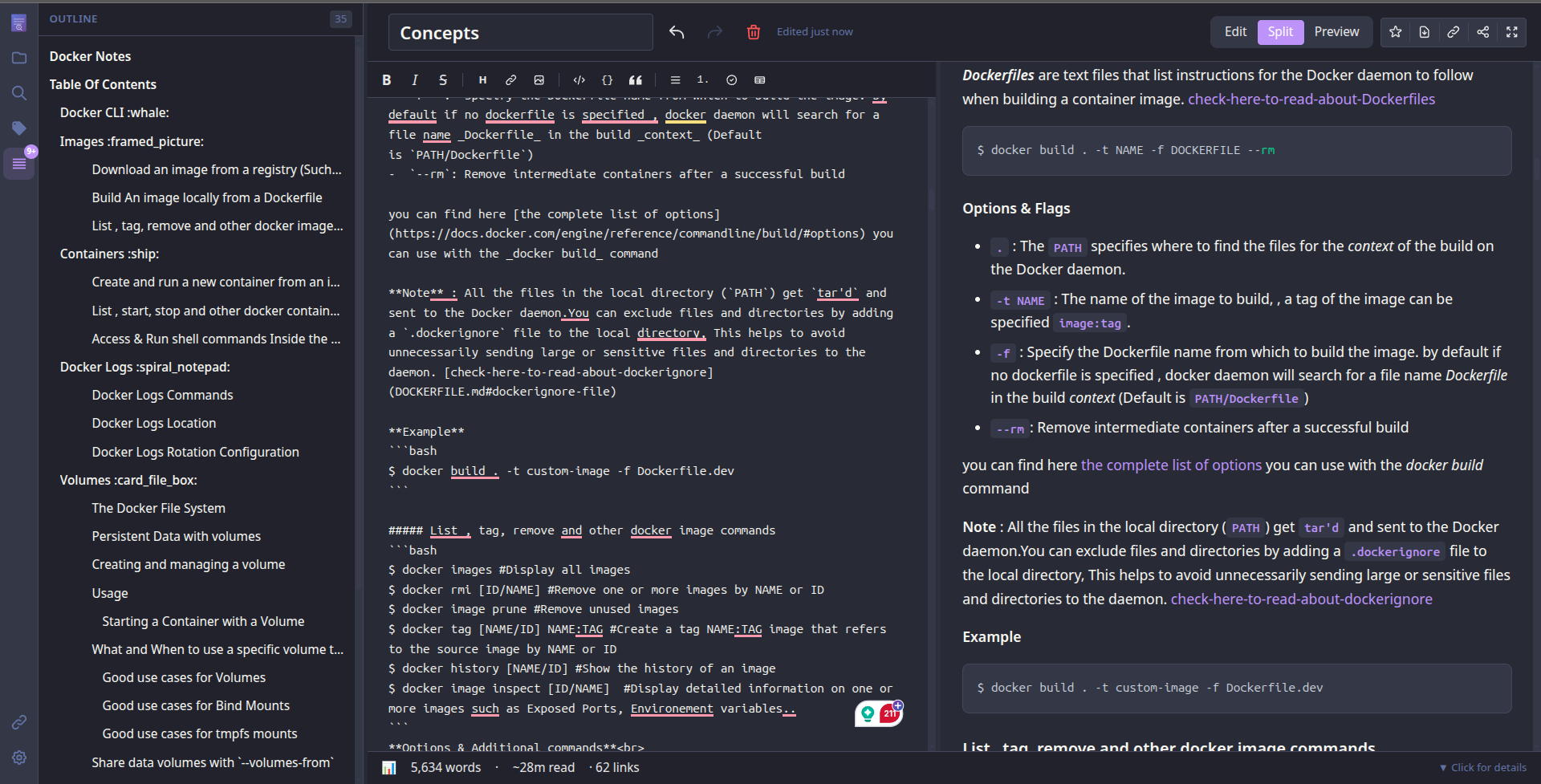Insert a code block using the </> icon
This screenshot has width=1541, height=784.
(x=579, y=79)
